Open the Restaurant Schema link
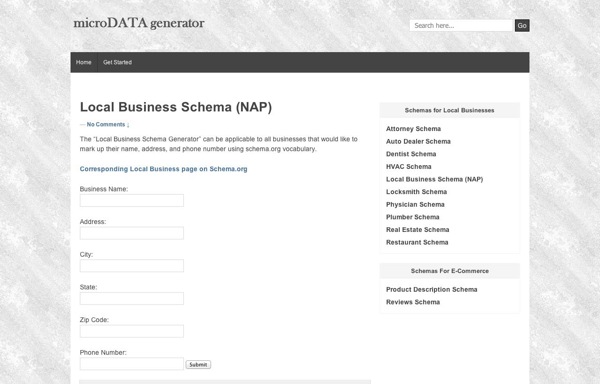600x384 pixels. coord(417,242)
